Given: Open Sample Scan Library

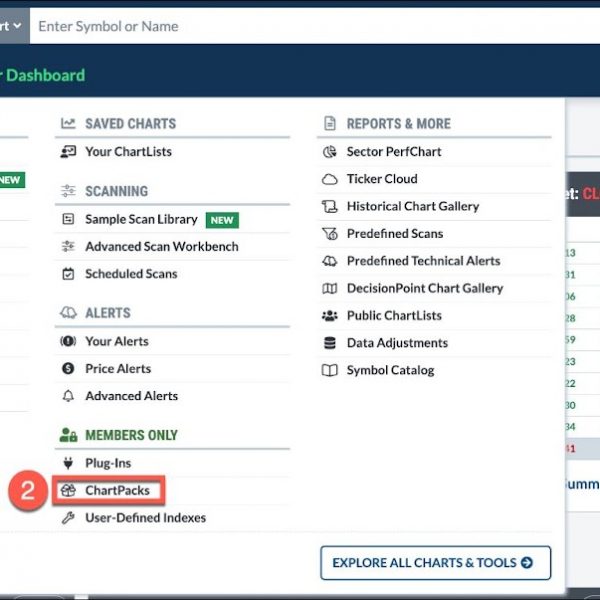Looking at the screenshot, I should [x=141, y=219].
